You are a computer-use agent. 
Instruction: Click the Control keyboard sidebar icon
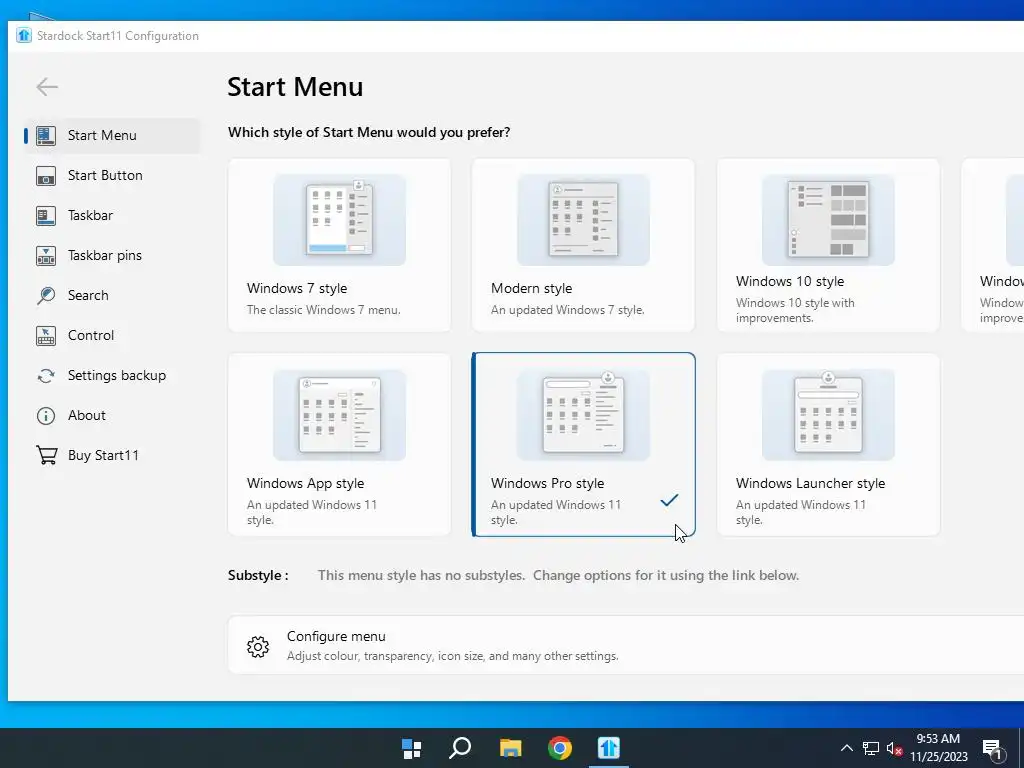point(46,336)
